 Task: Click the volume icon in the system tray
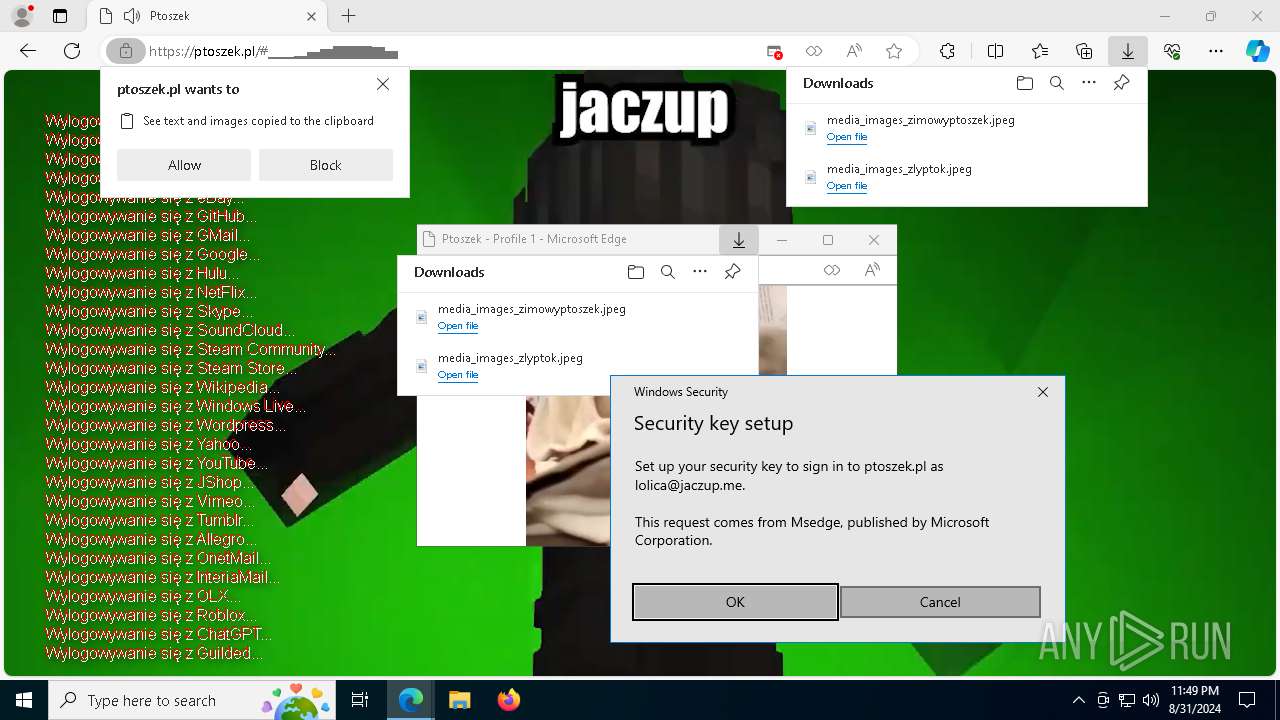(x=1151, y=700)
